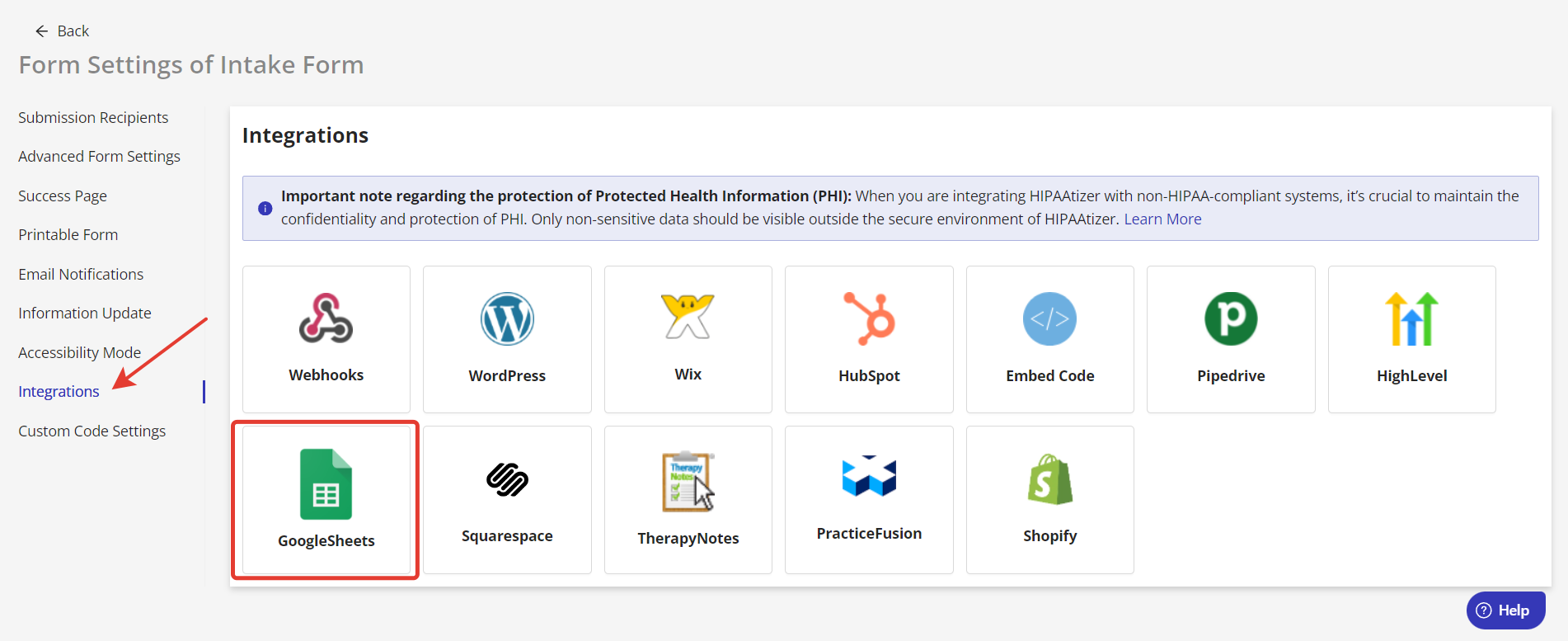Click the GoogleSheets integration tile

[326, 499]
